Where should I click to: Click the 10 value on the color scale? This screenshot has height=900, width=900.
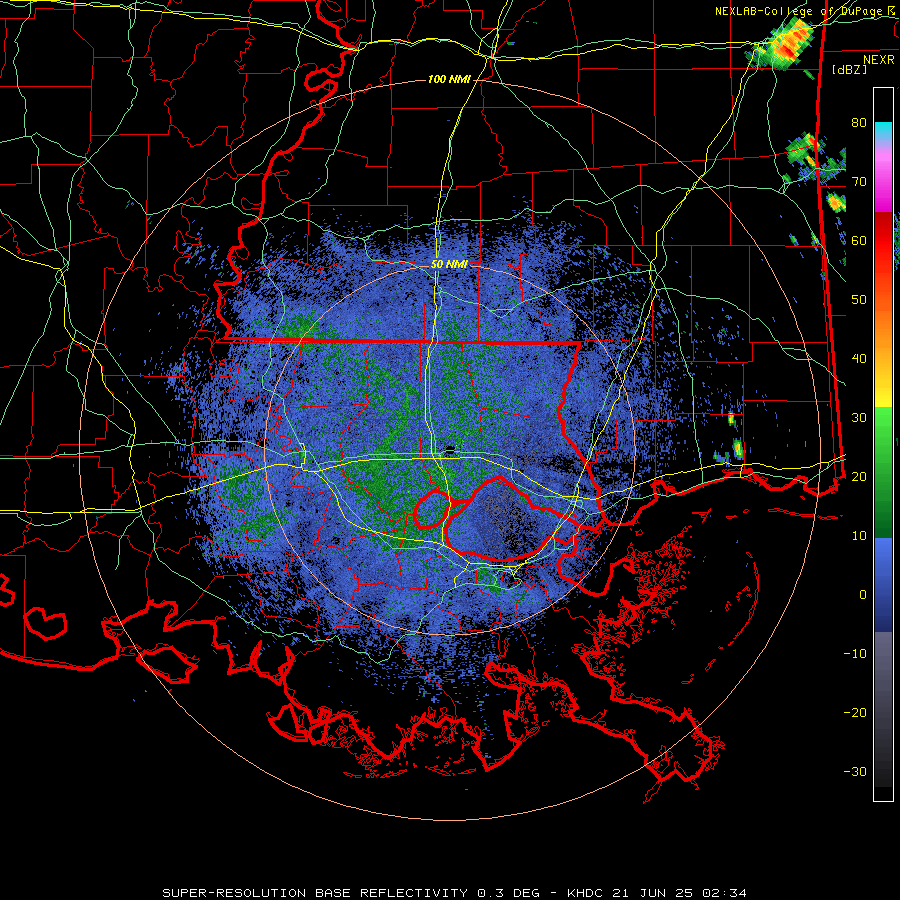coord(859,536)
